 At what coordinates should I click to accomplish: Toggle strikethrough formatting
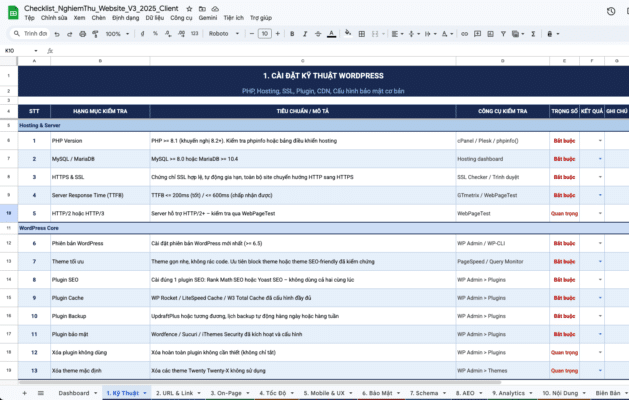[x=318, y=34]
